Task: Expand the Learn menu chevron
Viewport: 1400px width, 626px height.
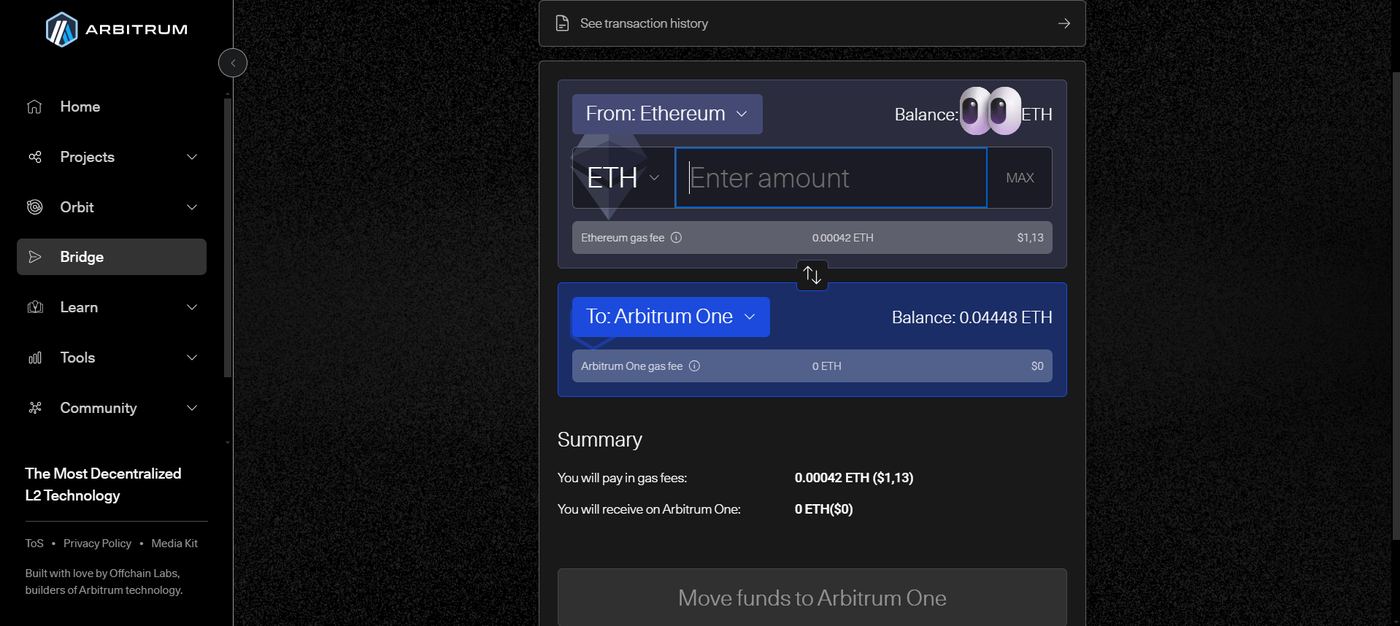Action: tap(192, 307)
